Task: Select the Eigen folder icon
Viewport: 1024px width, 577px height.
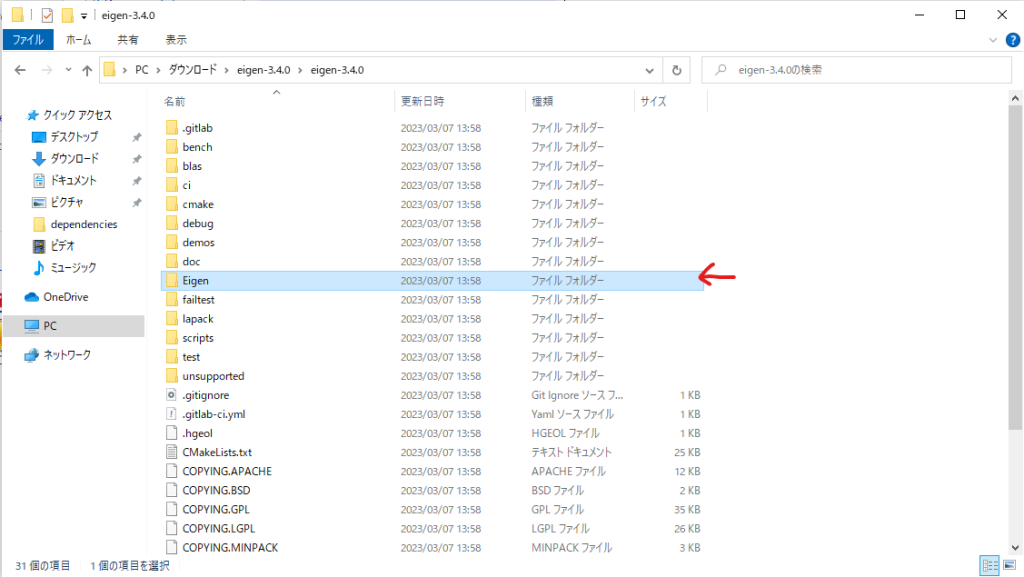Action: (x=172, y=281)
